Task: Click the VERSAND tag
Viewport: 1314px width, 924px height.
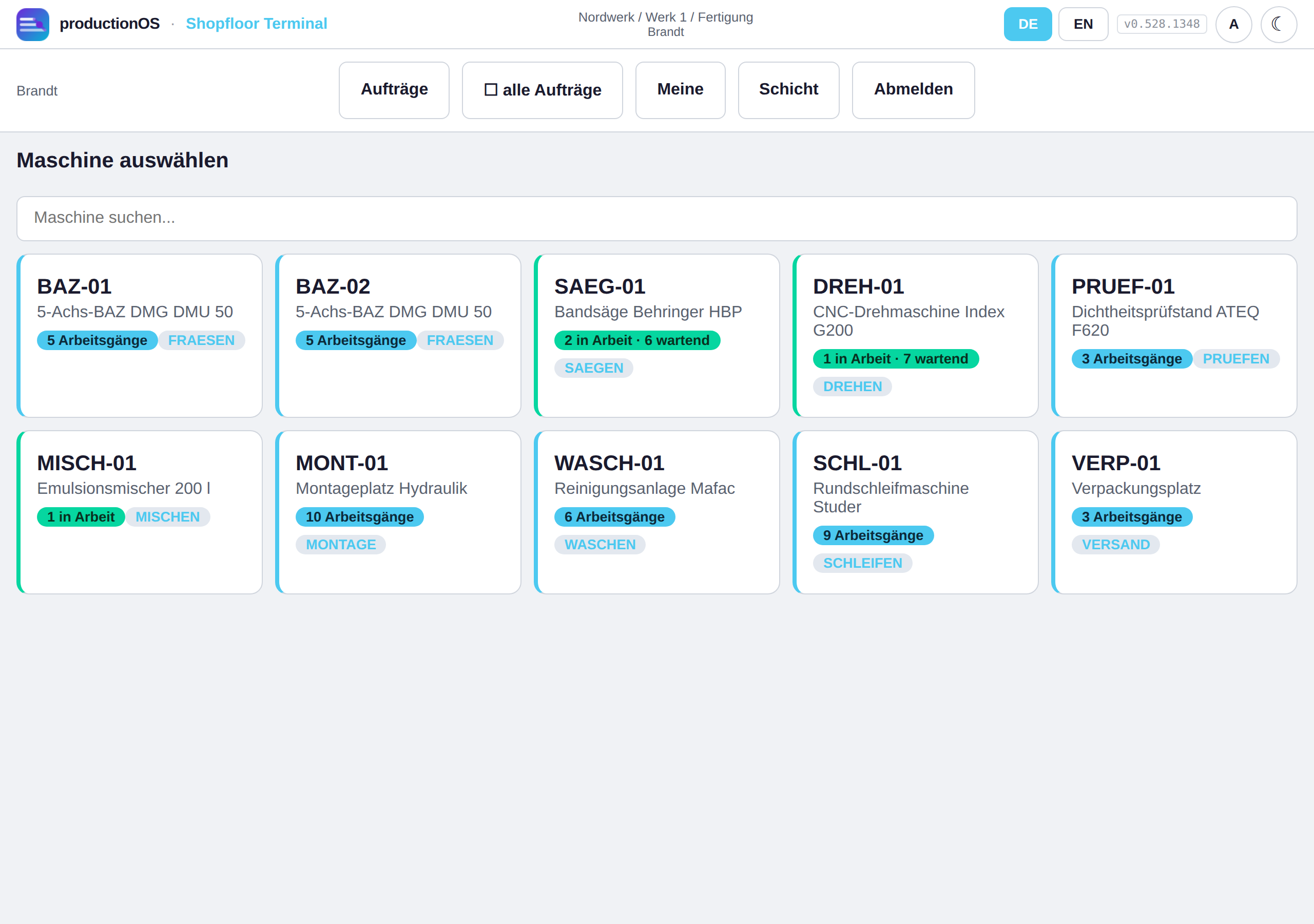Action: coord(1115,544)
